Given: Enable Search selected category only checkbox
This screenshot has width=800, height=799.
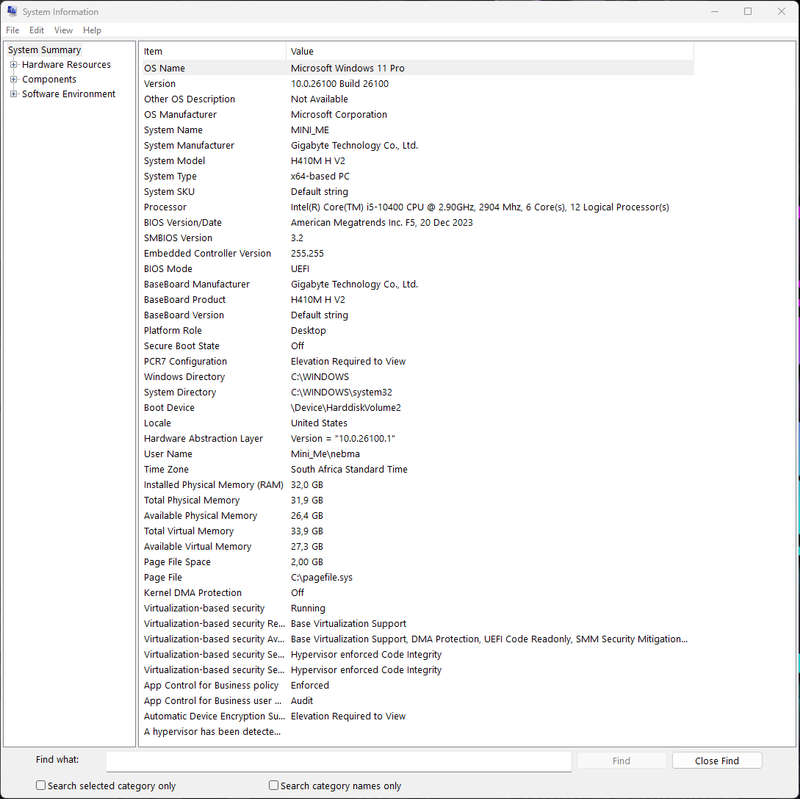Looking at the screenshot, I should pyautogui.click(x=41, y=785).
